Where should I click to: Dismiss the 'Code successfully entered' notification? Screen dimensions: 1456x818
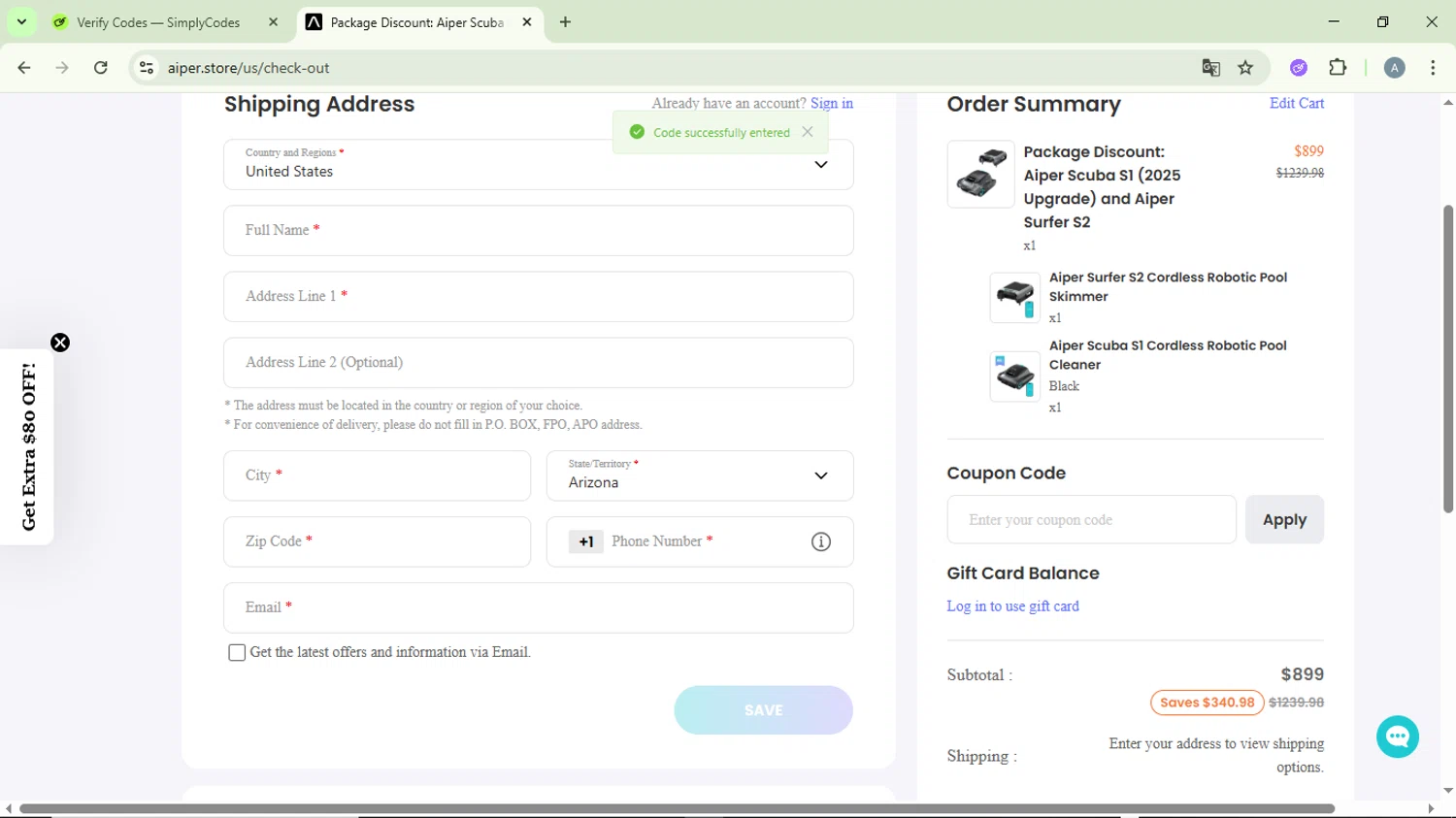click(808, 132)
